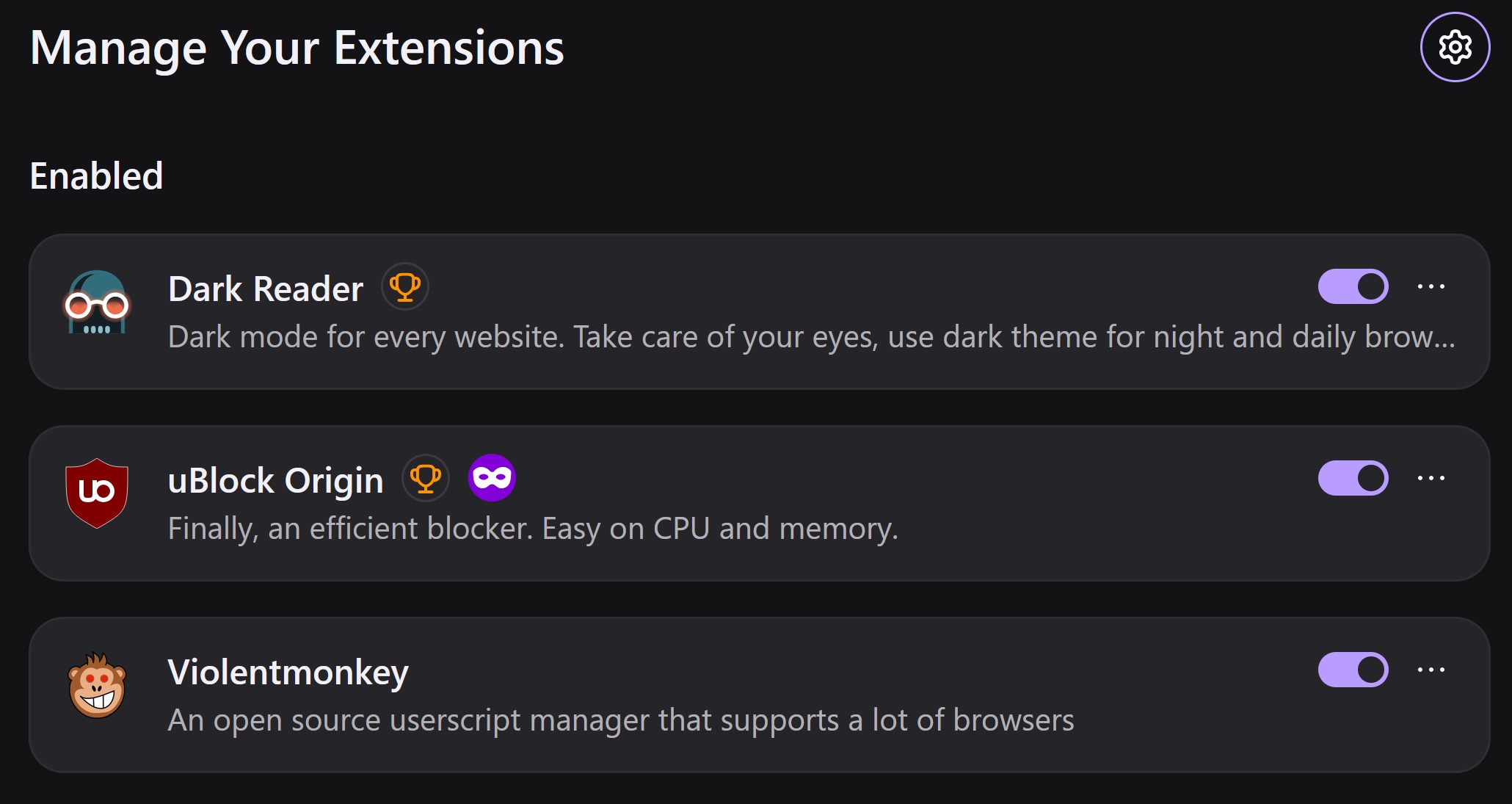Image resolution: width=1512 pixels, height=804 pixels.
Task: Click Violentmonkey's 'open source userscript manager' description
Action: pyautogui.click(x=621, y=720)
